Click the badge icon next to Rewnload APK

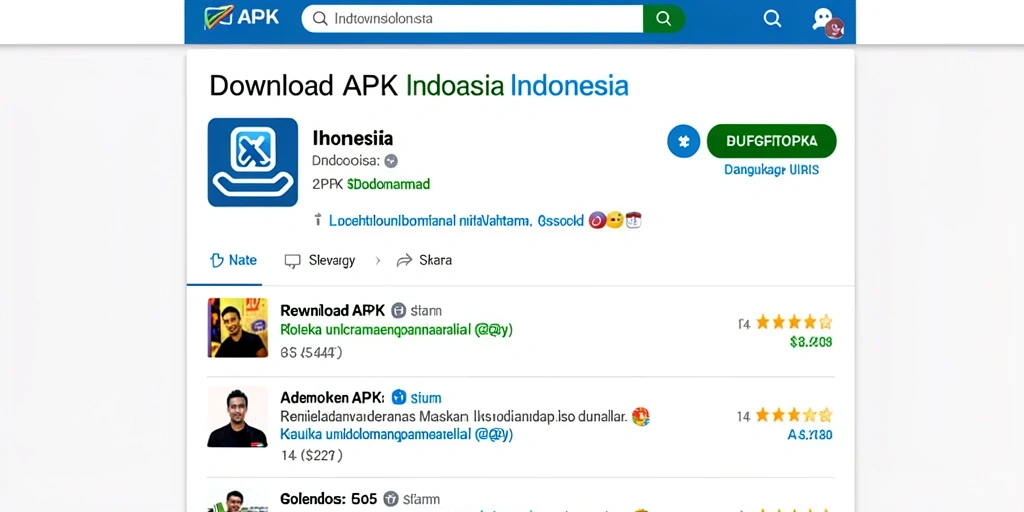pos(398,310)
